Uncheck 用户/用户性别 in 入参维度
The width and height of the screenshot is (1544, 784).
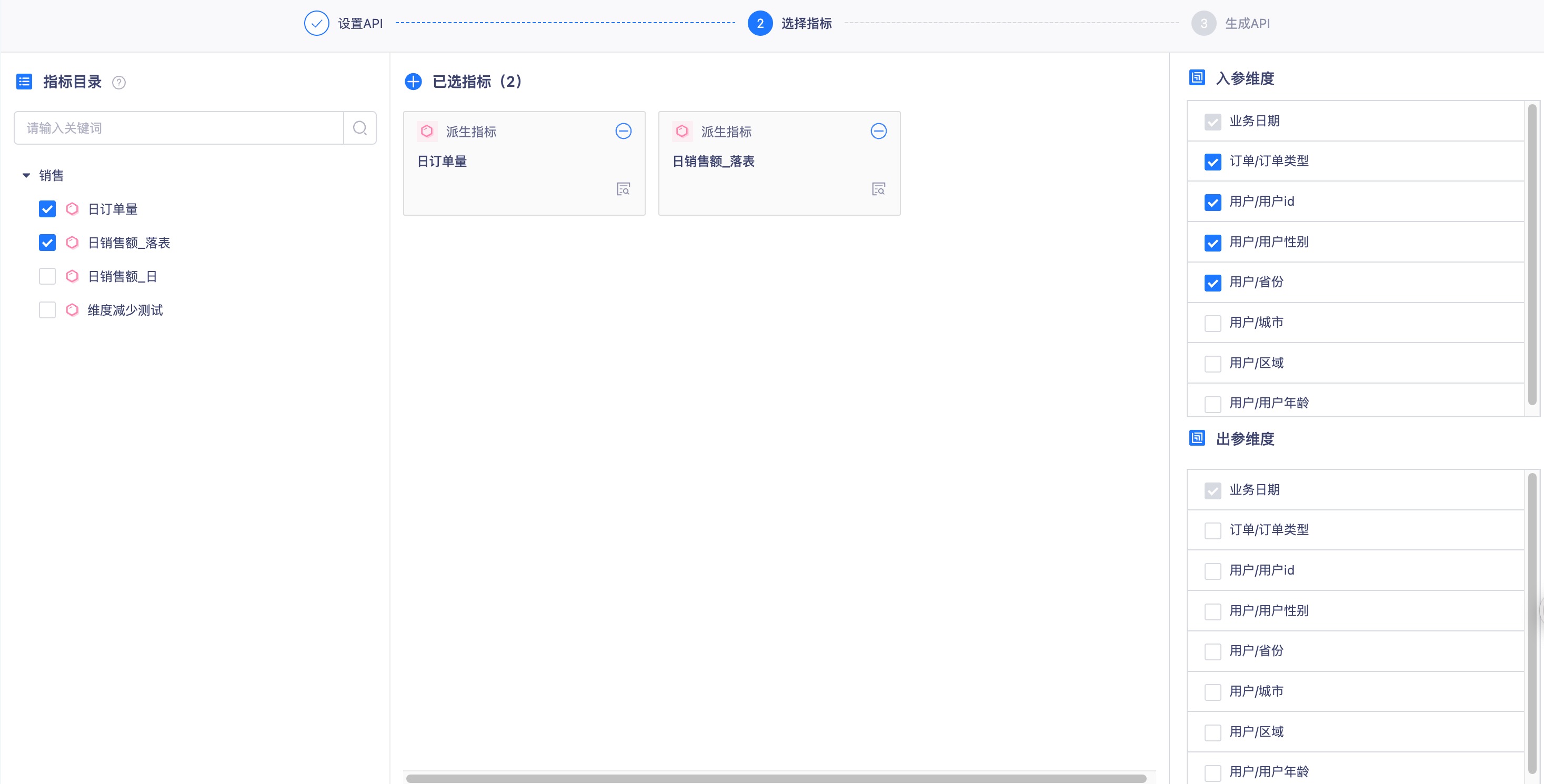point(1212,243)
